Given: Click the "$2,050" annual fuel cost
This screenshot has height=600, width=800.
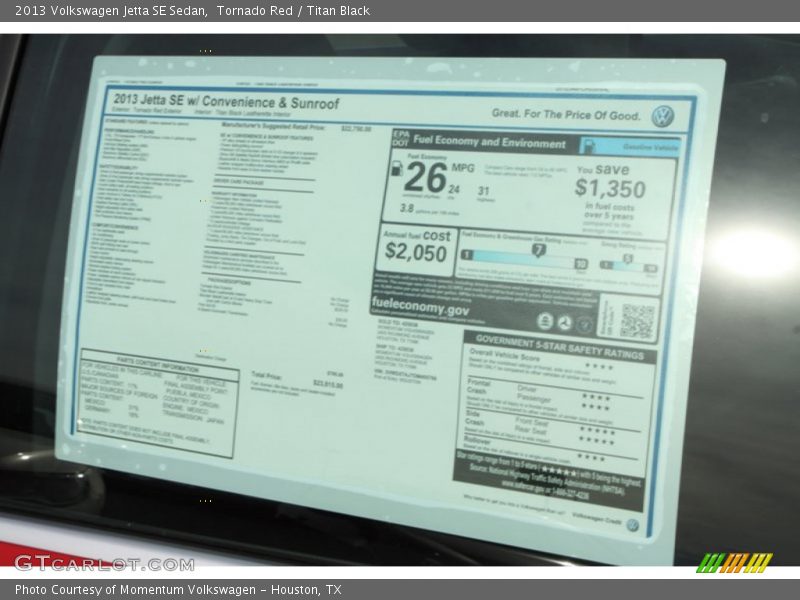Looking at the screenshot, I should (x=416, y=252).
